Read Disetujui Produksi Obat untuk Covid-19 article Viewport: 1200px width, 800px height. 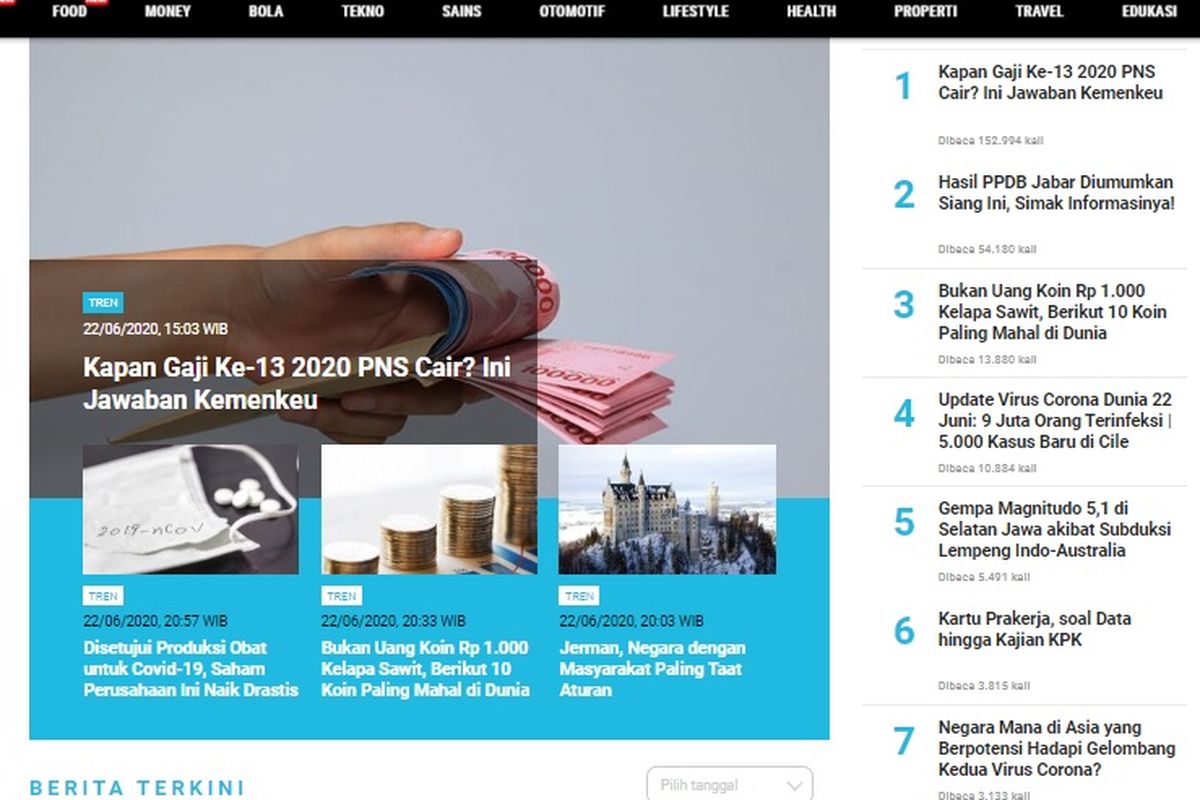click(190, 669)
